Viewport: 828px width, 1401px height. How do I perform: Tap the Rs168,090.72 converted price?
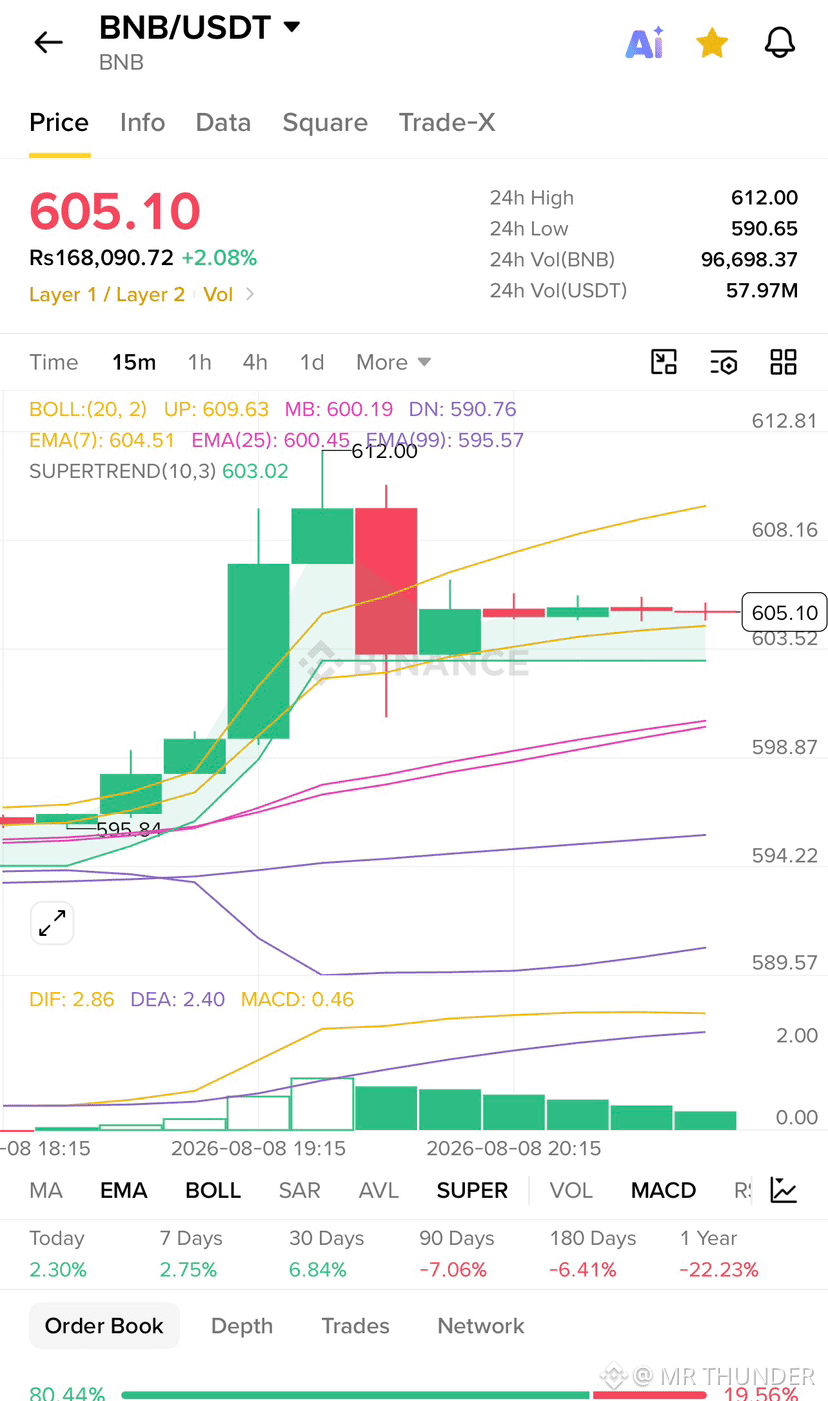(101, 258)
